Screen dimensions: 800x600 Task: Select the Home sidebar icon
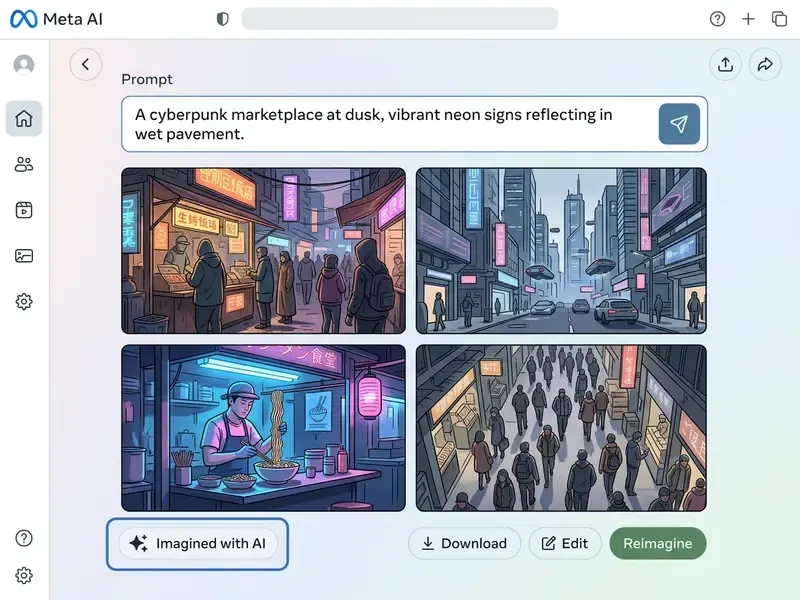point(24,118)
